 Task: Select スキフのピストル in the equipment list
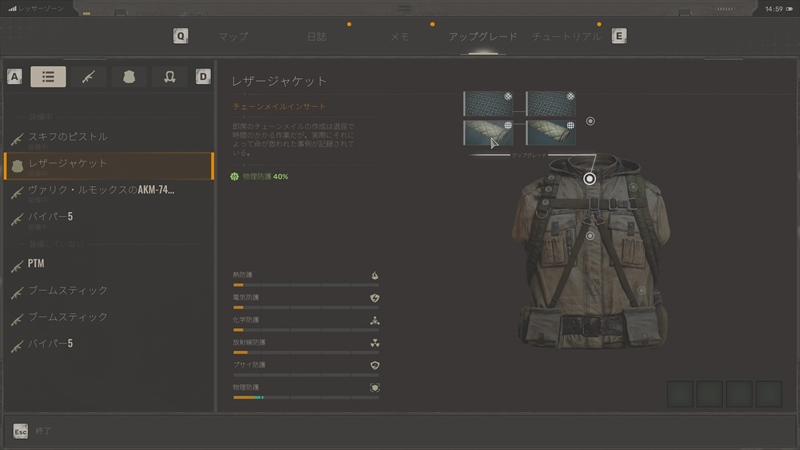(109, 139)
